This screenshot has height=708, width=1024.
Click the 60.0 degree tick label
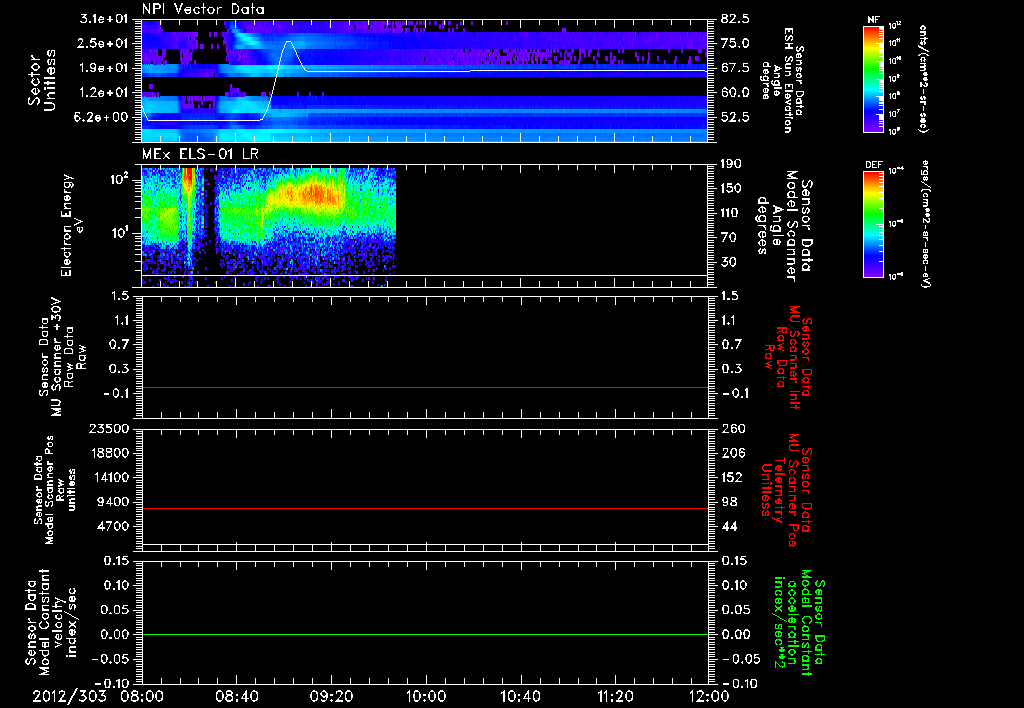click(735, 93)
